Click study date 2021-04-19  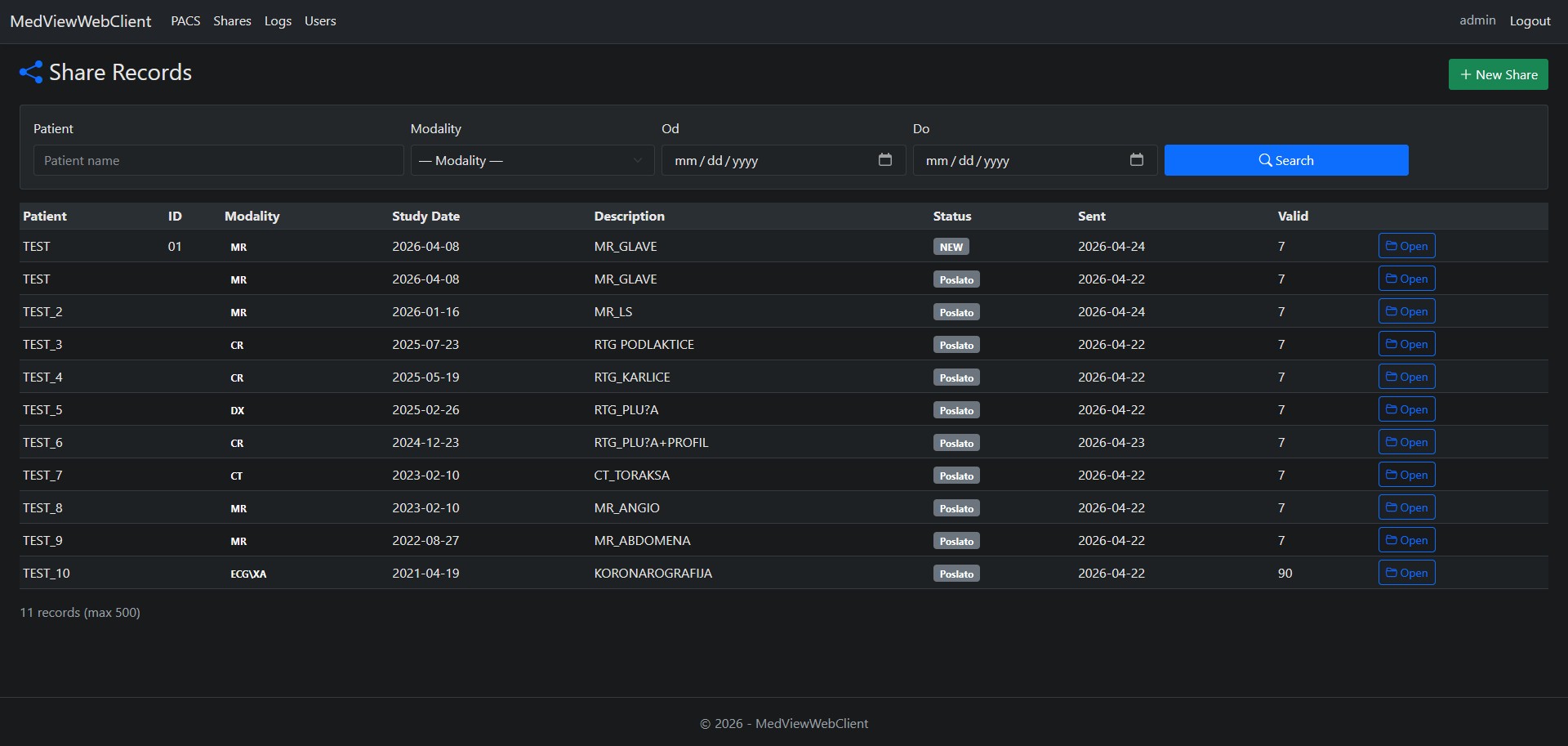click(425, 573)
